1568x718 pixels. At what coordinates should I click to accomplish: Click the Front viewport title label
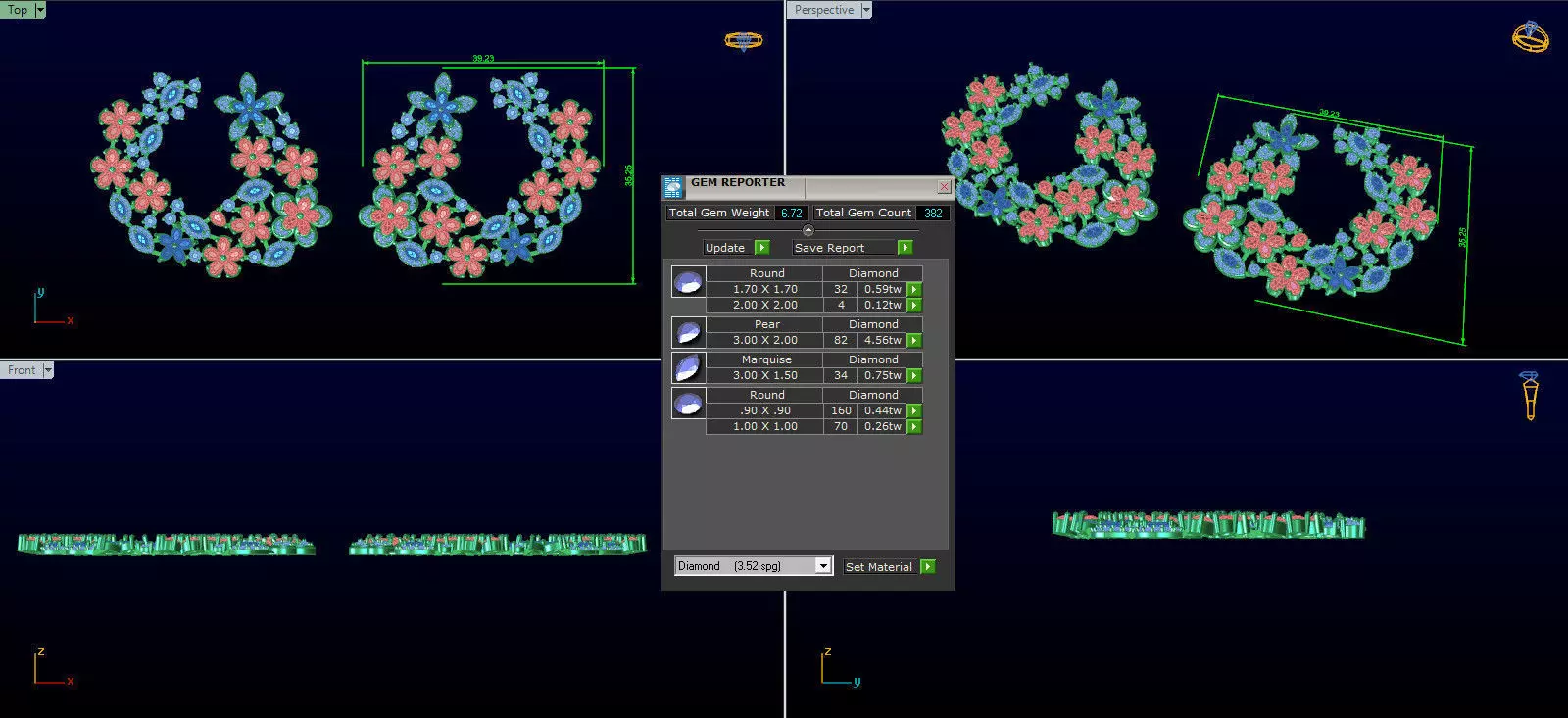22,370
